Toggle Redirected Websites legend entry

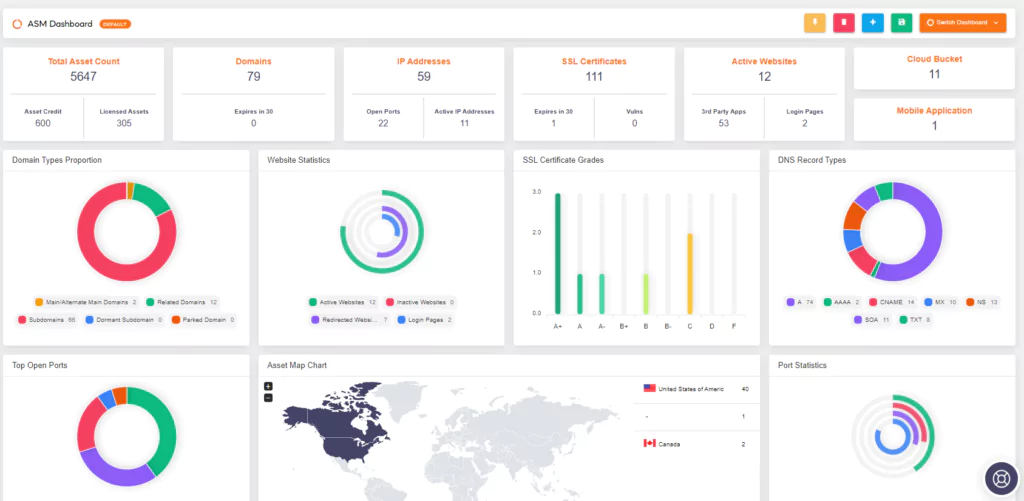tap(351, 320)
